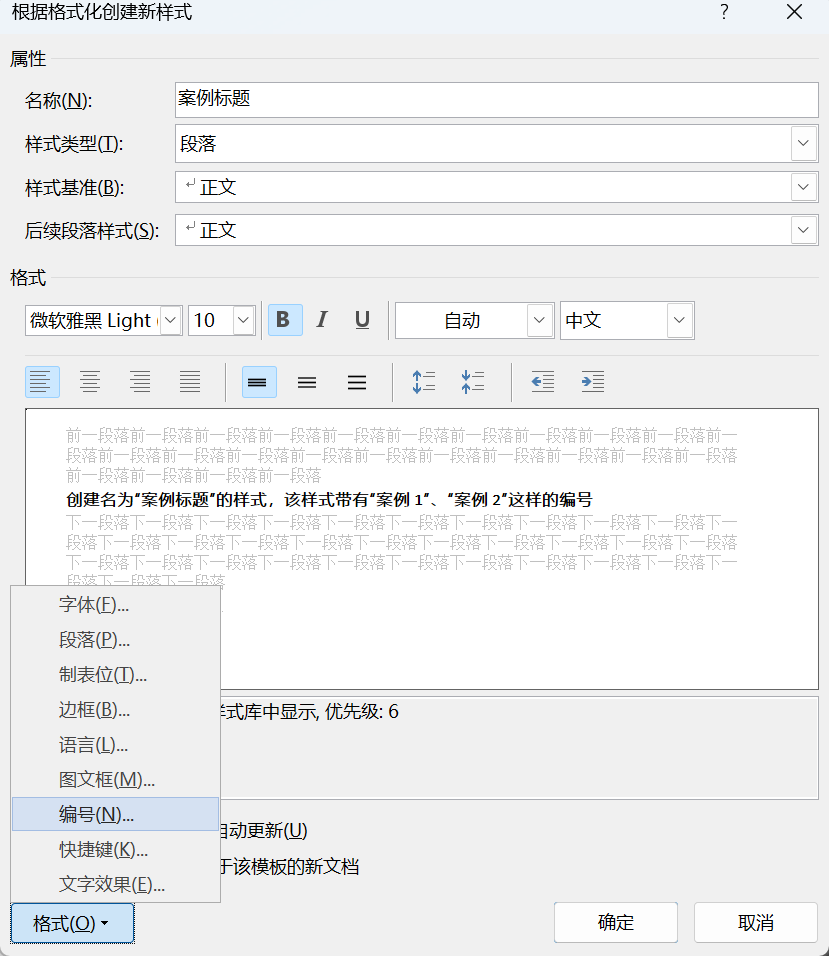This screenshot has height=956, width=829.
Task: Toggle the Underline formatting button
Action: [x=362, y=319]
